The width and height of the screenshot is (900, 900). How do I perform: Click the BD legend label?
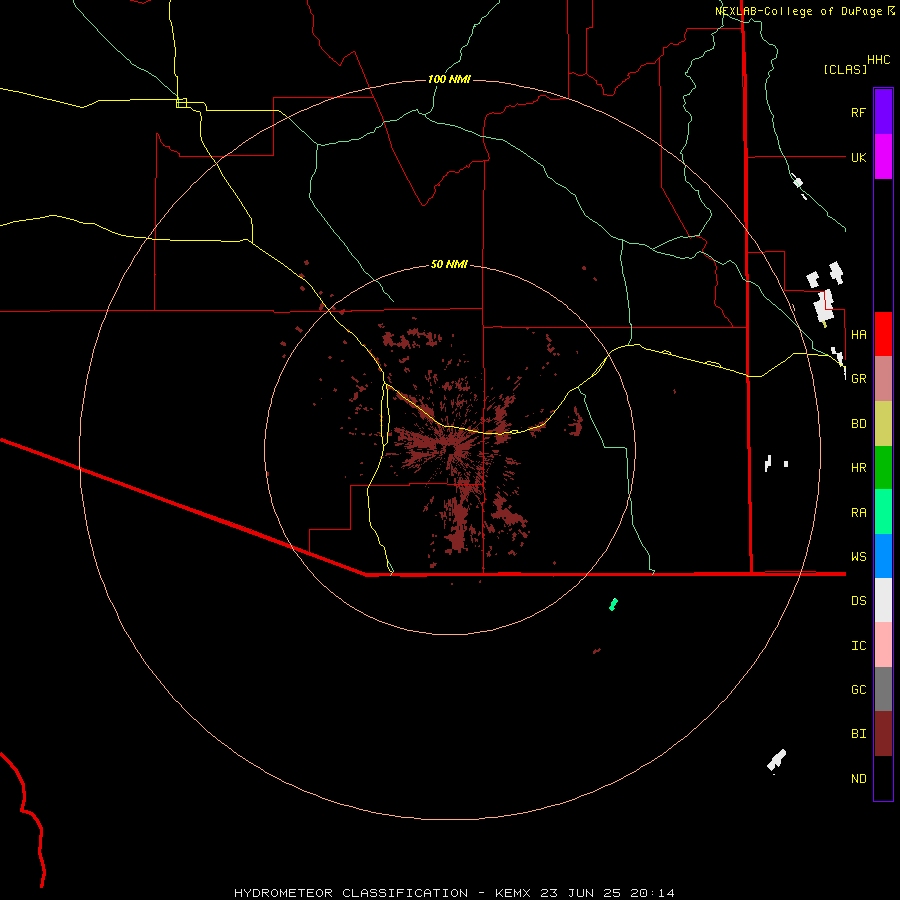click(858, 424)
